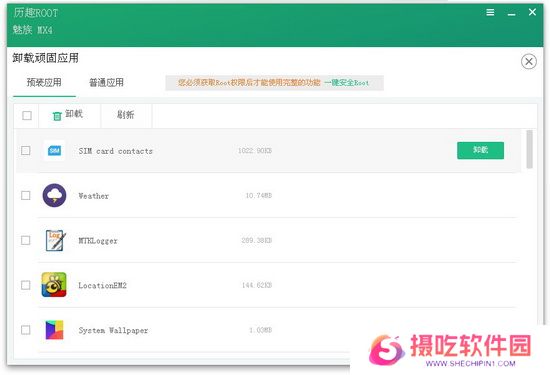Select the LocationEM2 name text
The width and height of the screenshot is (550, 375).
[102, 285]
